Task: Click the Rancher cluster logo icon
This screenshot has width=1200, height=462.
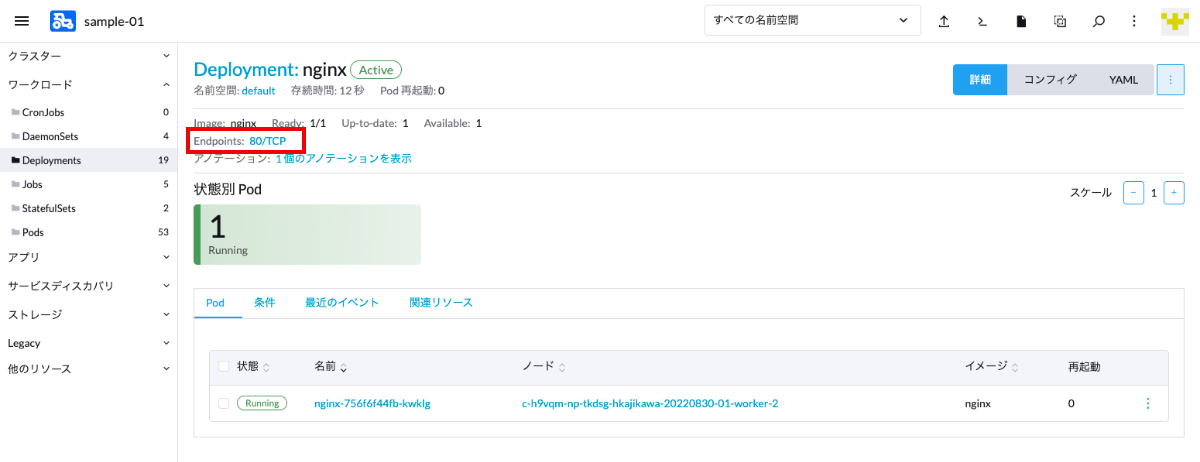Action: pos(62,21)
